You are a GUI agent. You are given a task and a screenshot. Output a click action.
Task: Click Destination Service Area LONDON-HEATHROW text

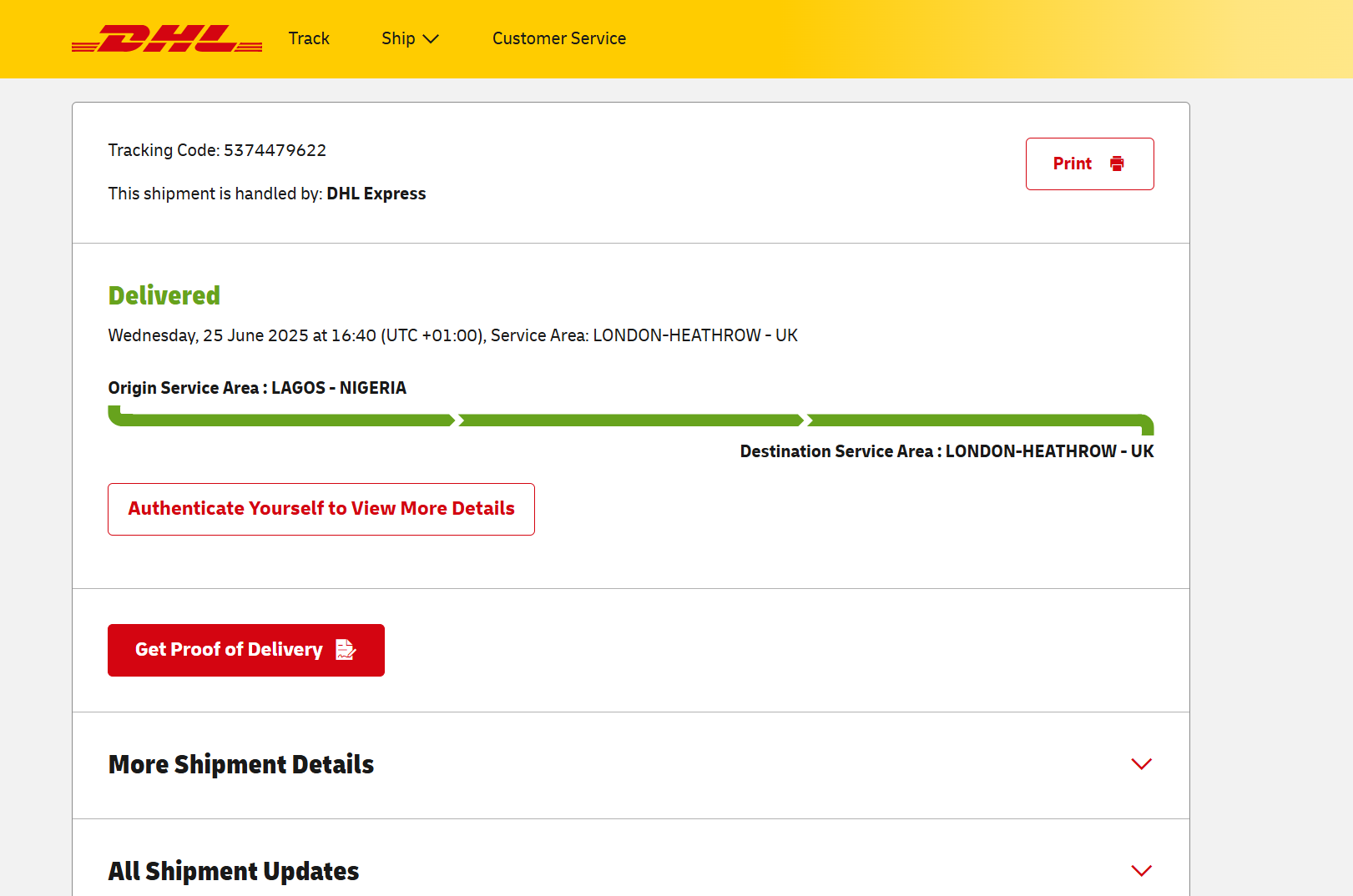(x=947, y=451)
